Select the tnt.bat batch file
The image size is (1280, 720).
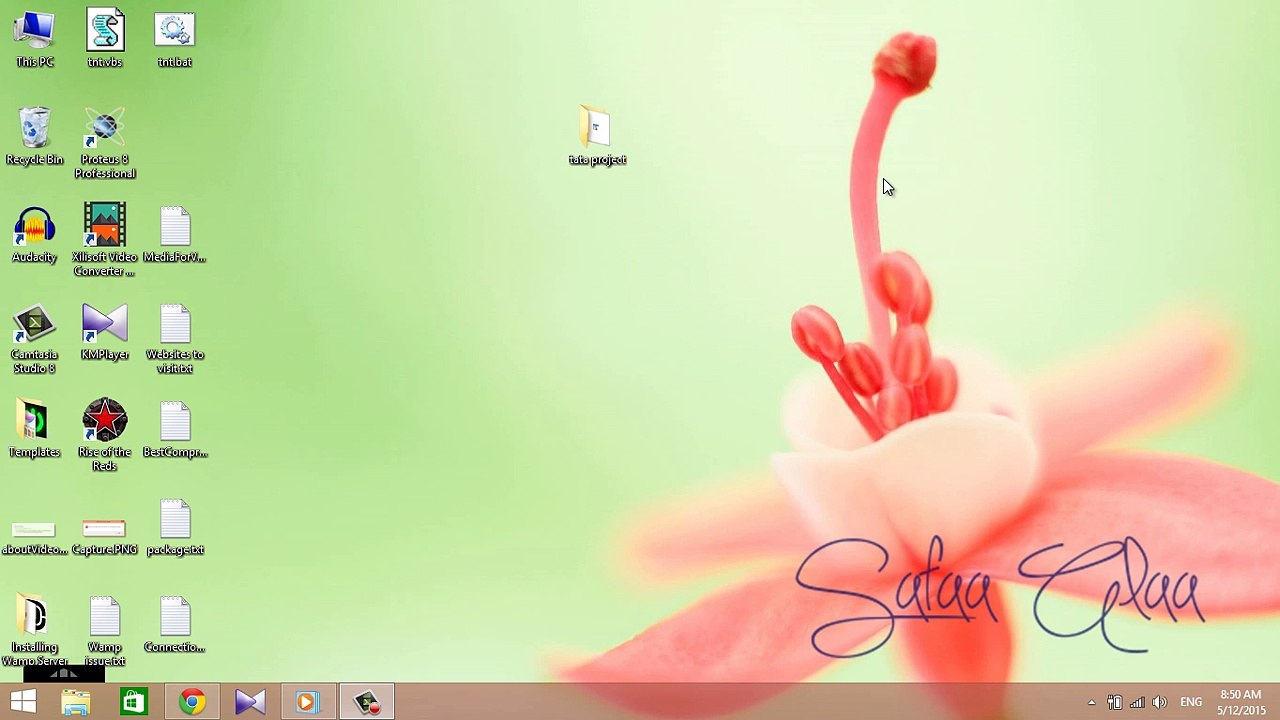tap(174, 40)
